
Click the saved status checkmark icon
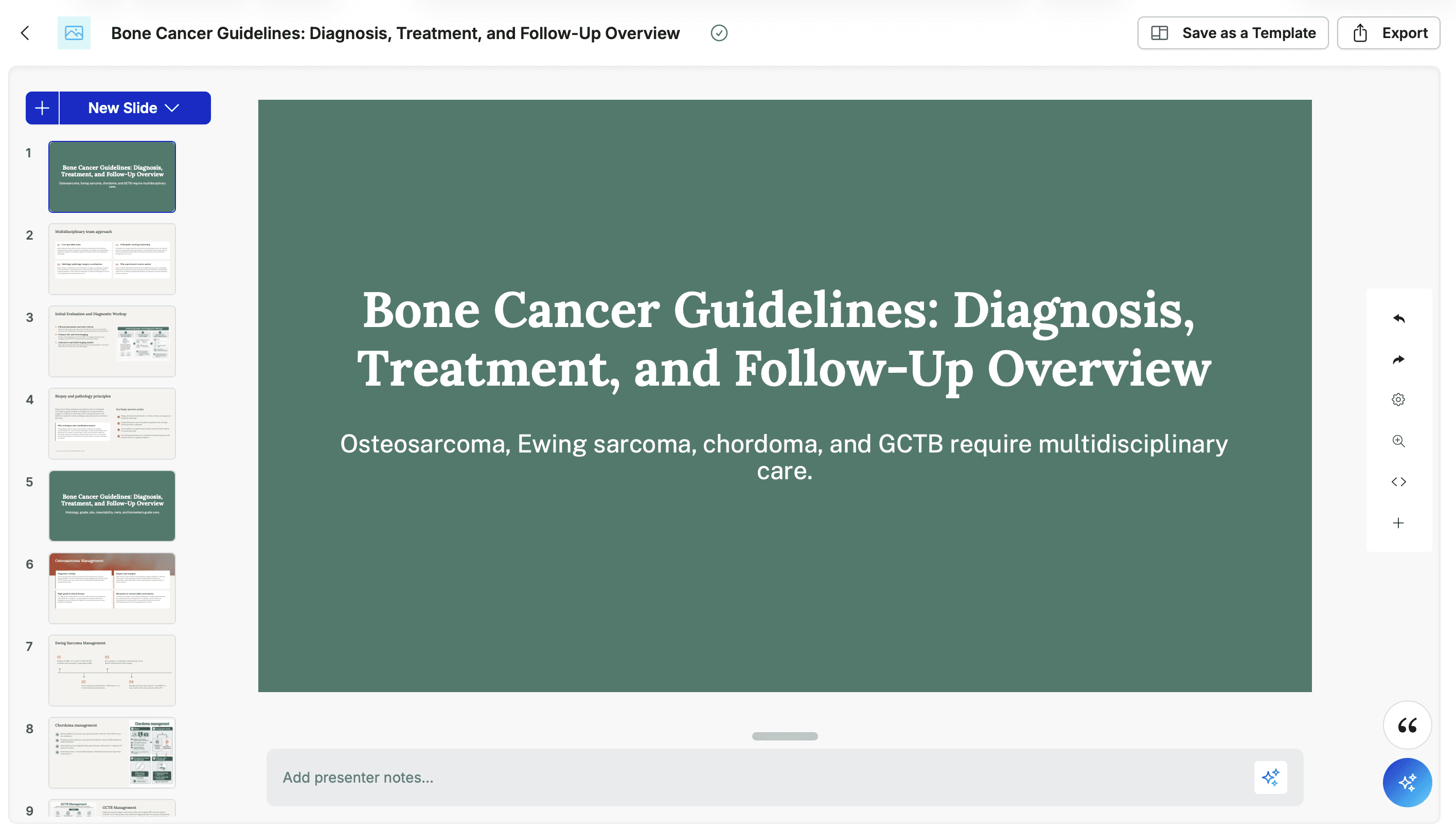(x=719, y=33)
